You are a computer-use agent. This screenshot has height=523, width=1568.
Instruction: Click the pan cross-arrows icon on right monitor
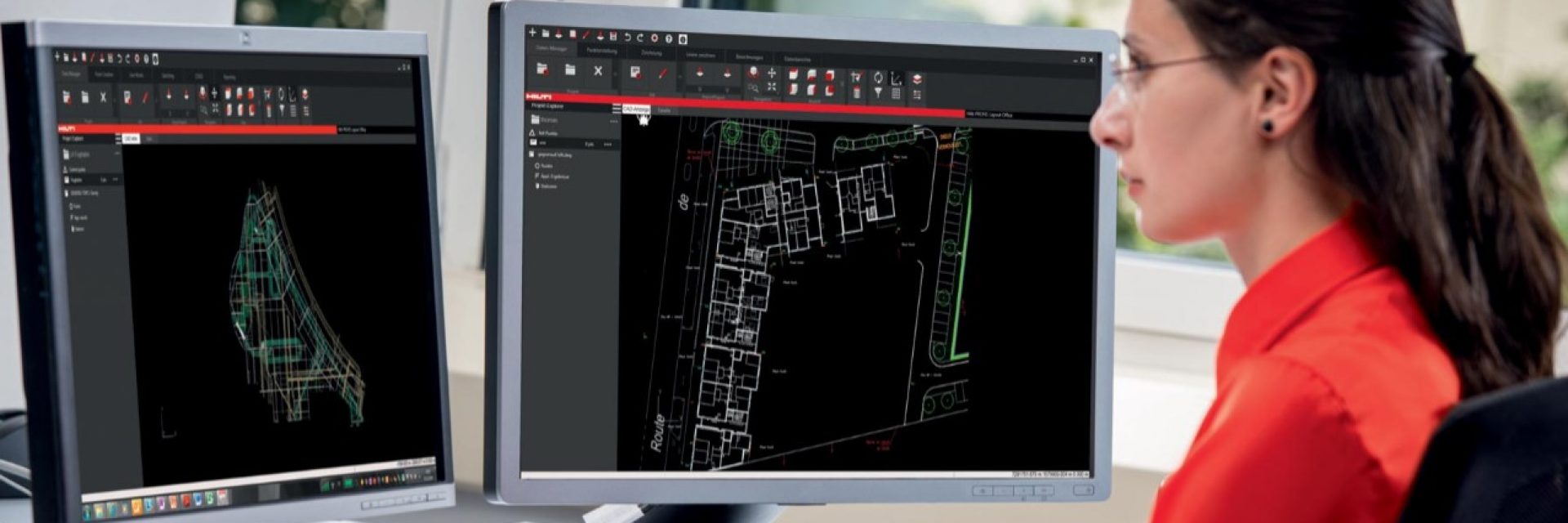click(x=772, y=74)
